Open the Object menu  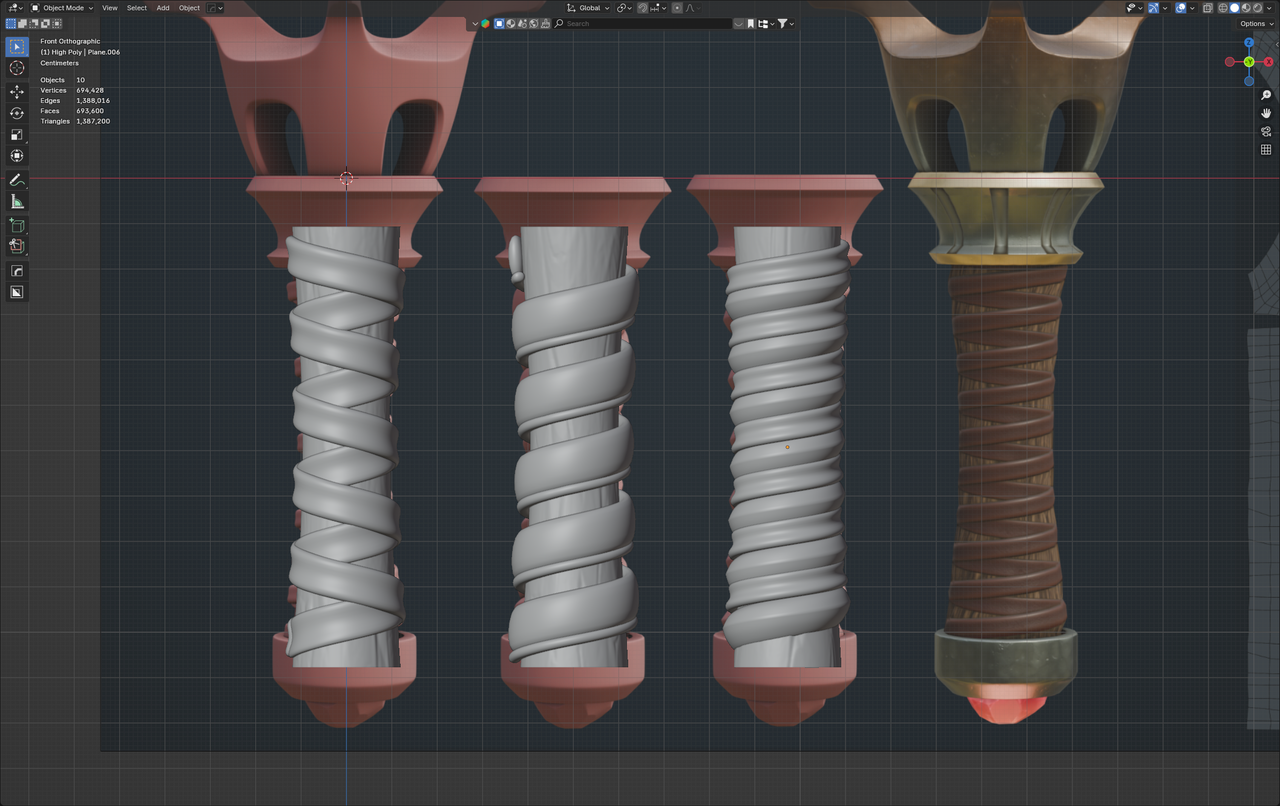tap(189, 8)
